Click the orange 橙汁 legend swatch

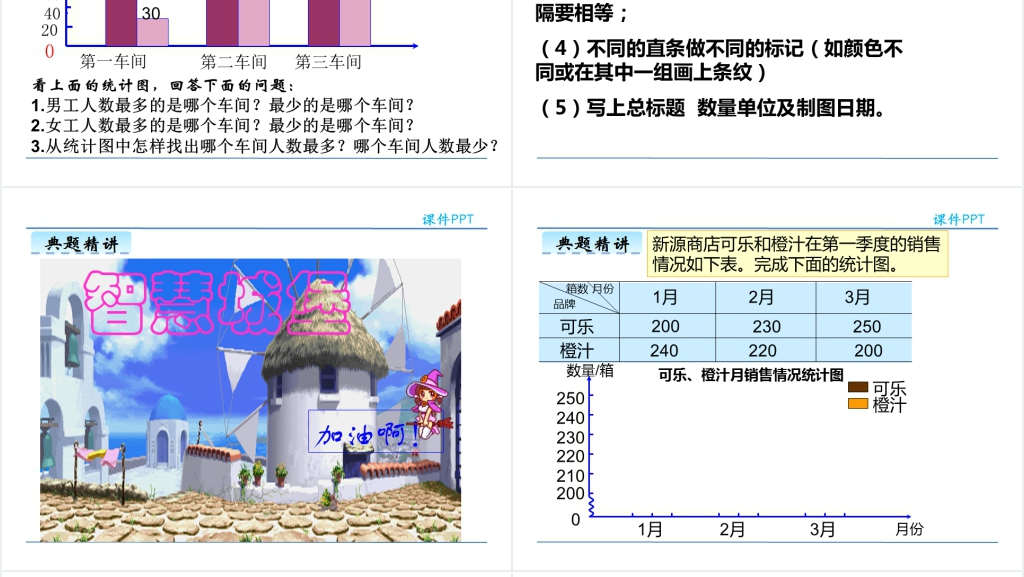(x=857, y=403)
